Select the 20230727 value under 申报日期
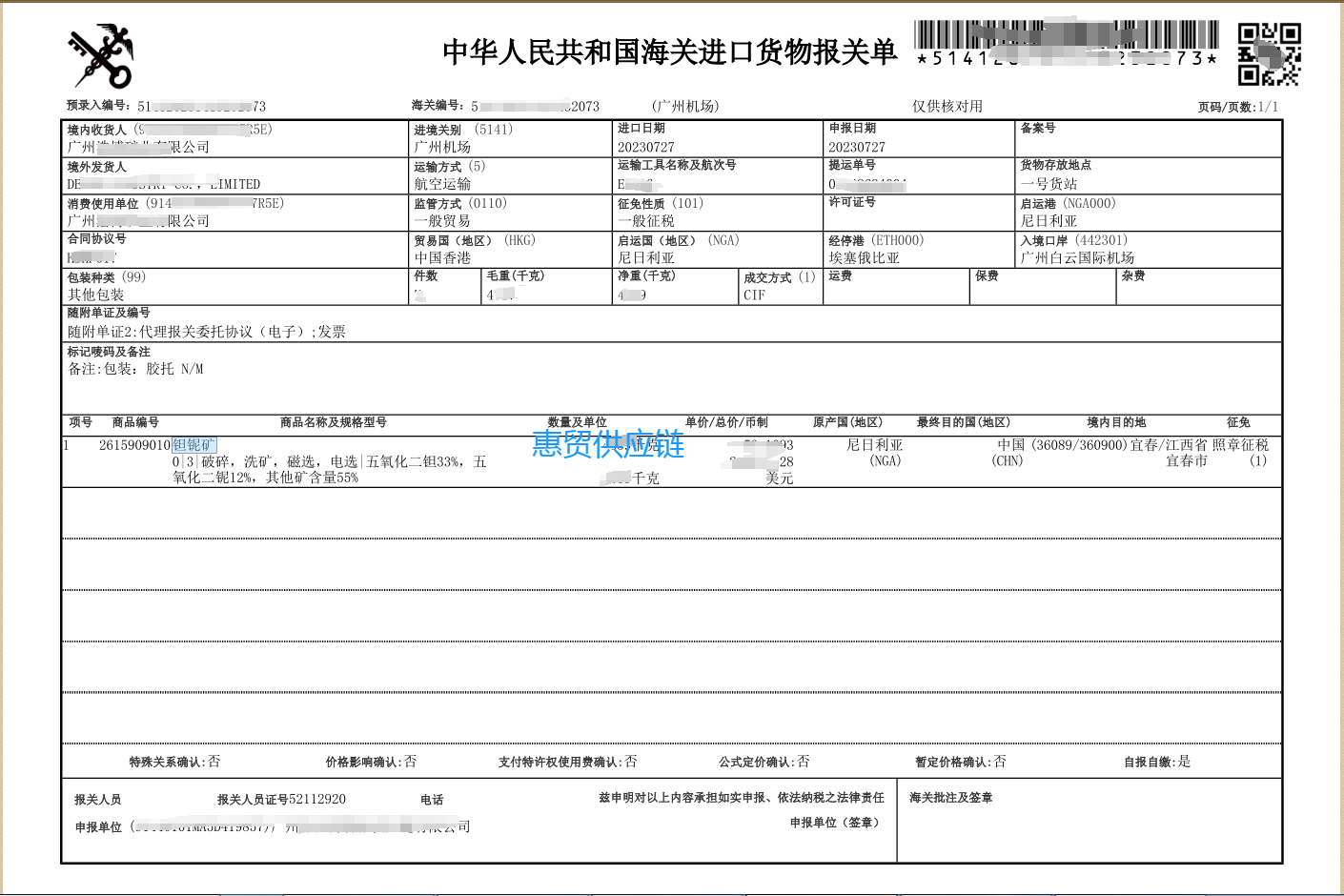Image resolution: width=1344 pixels, height=896 pixels. tap(857, 147)
